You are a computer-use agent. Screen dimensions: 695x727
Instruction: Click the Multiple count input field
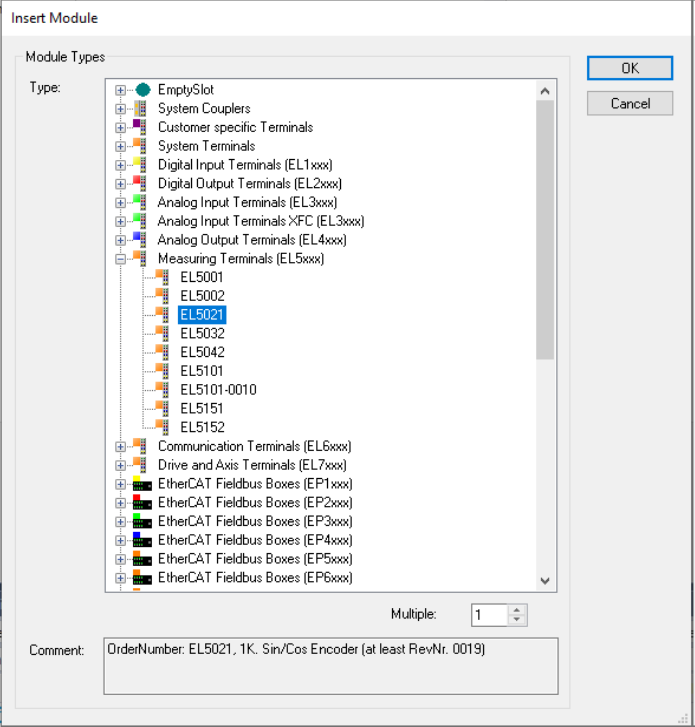pyautogui.click(x=489, y=615)
